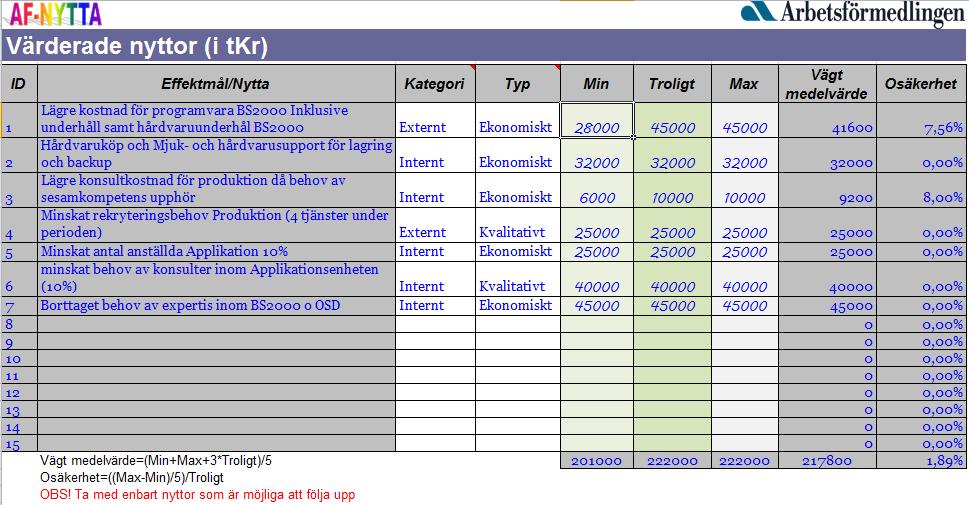This screenshot has width=969, height=505.
Task: Click uncertainty value 7,56%
Action: click(x=921, y=120)
